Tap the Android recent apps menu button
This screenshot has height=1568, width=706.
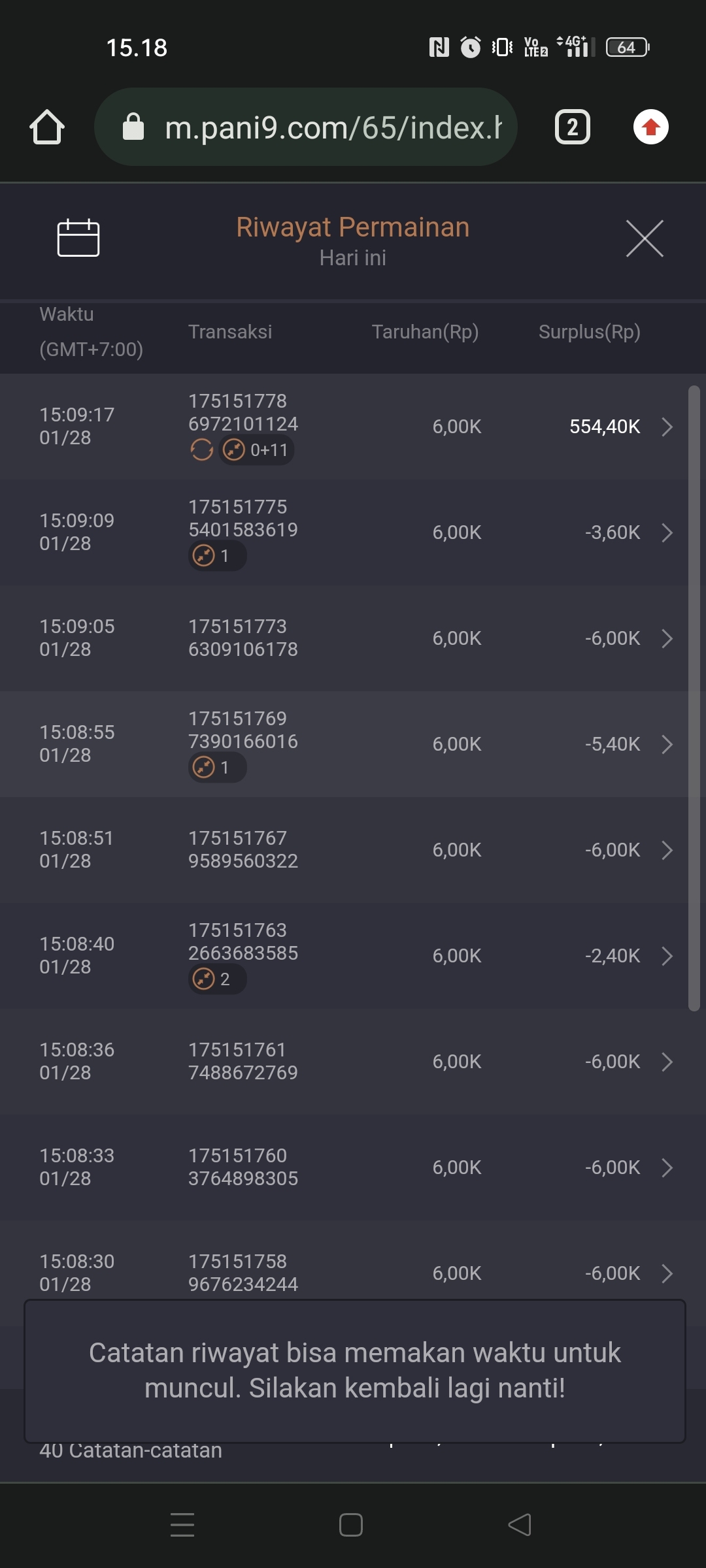[x=182, y=1525]
